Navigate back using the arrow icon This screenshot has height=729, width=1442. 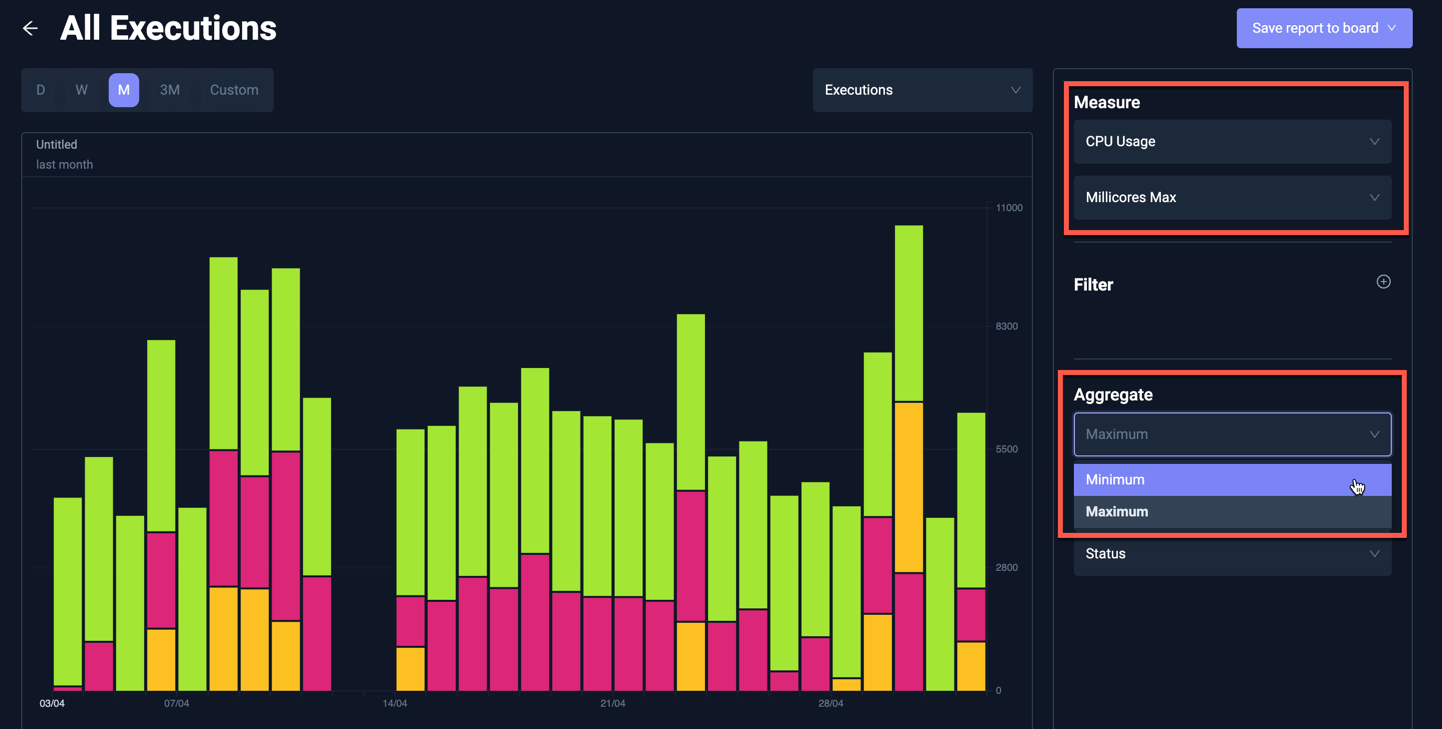click(x=29, y=28)
